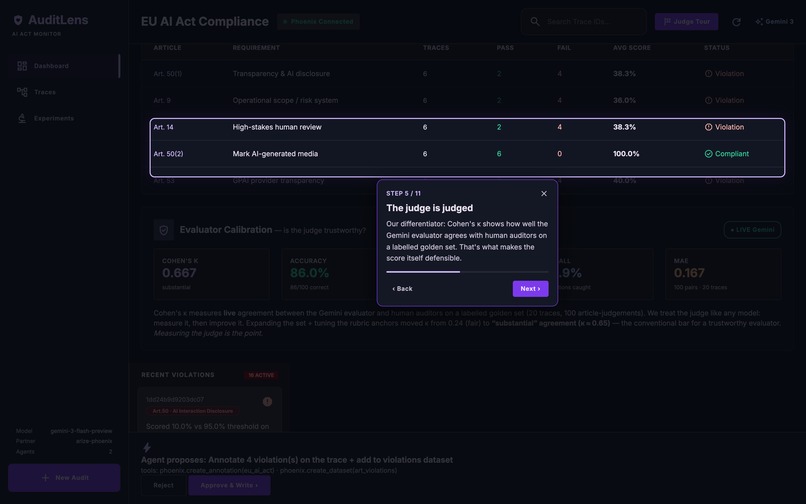The image size is (806, 504).
Task: Reject the agent proposal
Action: coord(163,485)
